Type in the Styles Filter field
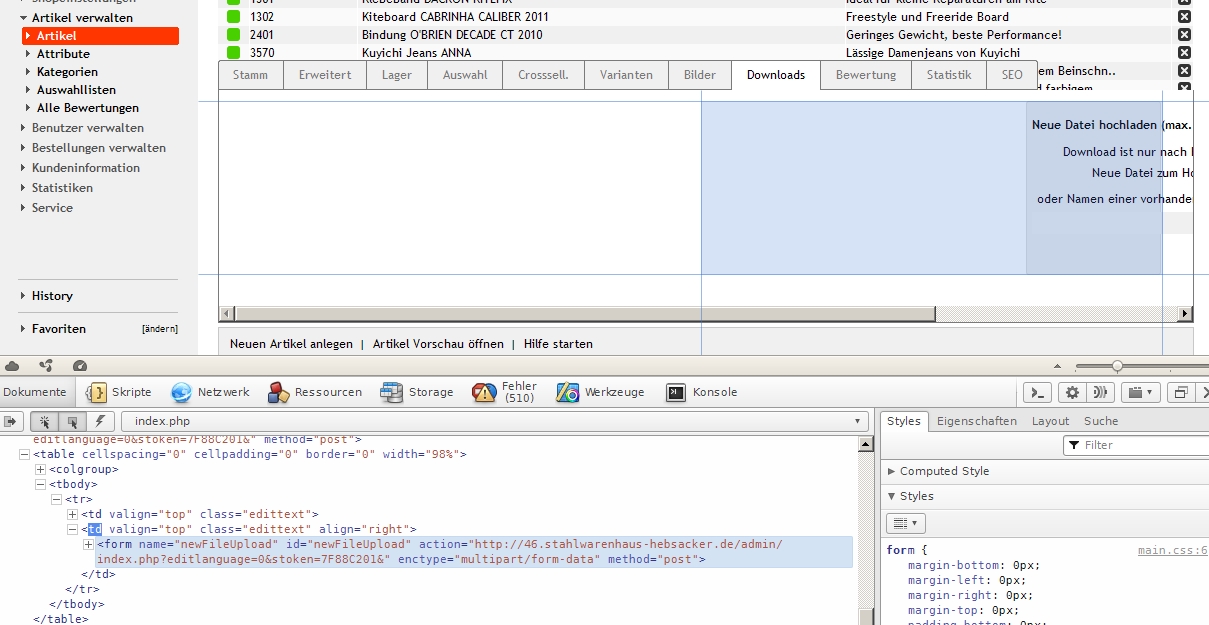 coord(1140,445)
